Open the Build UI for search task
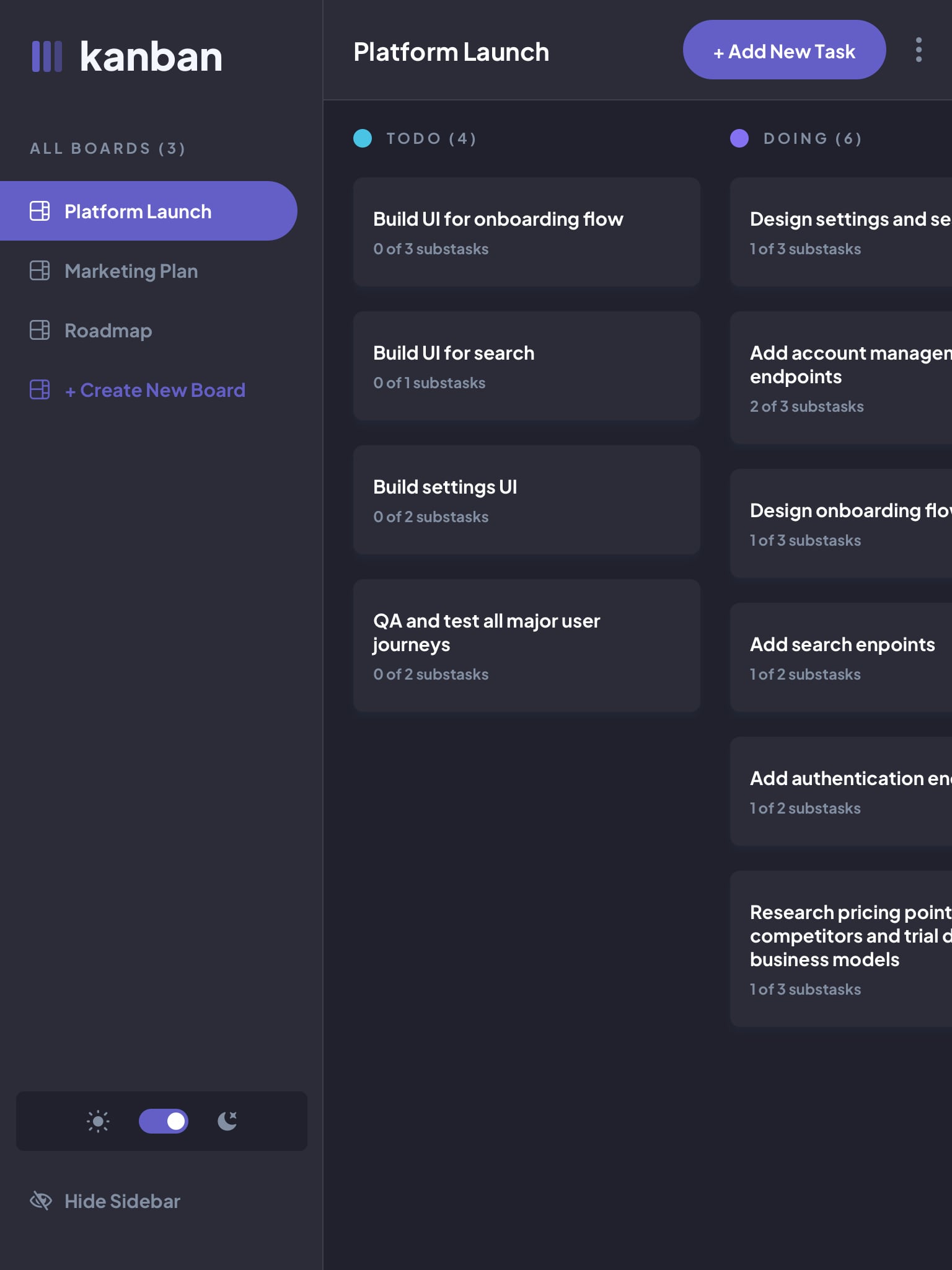The image size is (952, 1270). click(x=526, y=366)
